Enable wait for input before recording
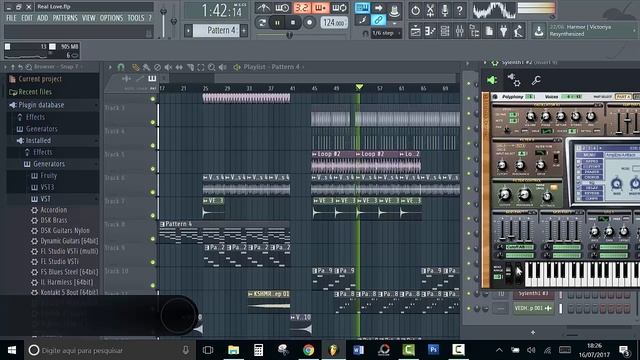The image size is (640, 360). point(282,8)
